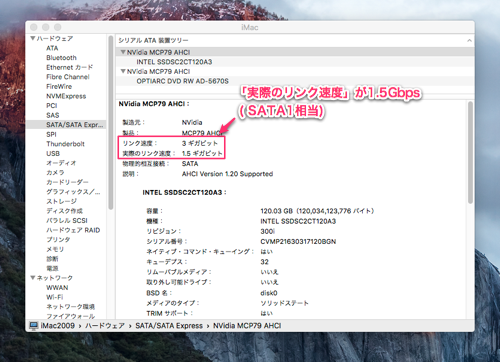The image size is (500, 362).
Task: Collapse the ネットワーク section in sidebar
Action: click(33, 278)
